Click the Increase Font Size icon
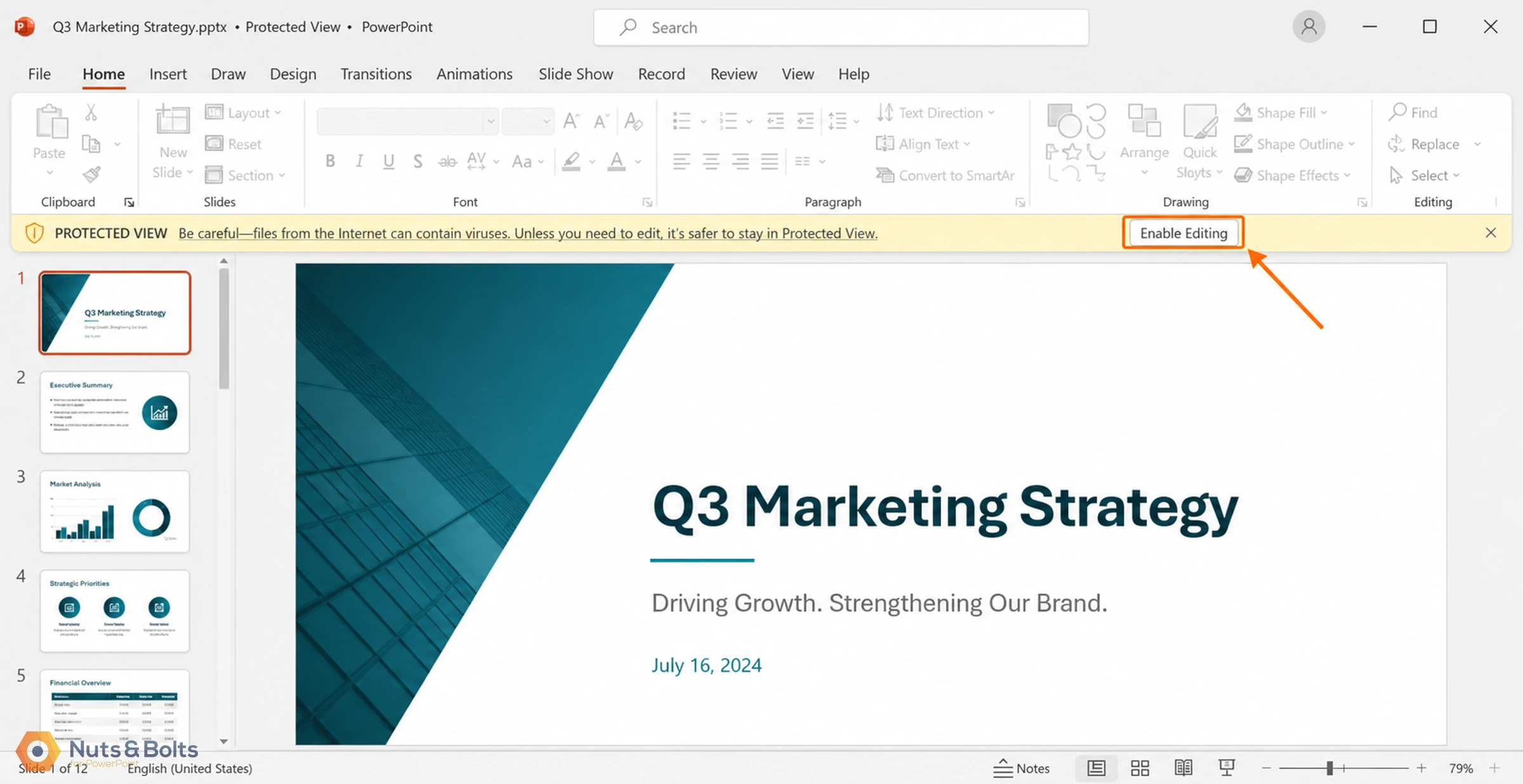The height and width of the screenshot is (784, 1523). pos(571,121)
